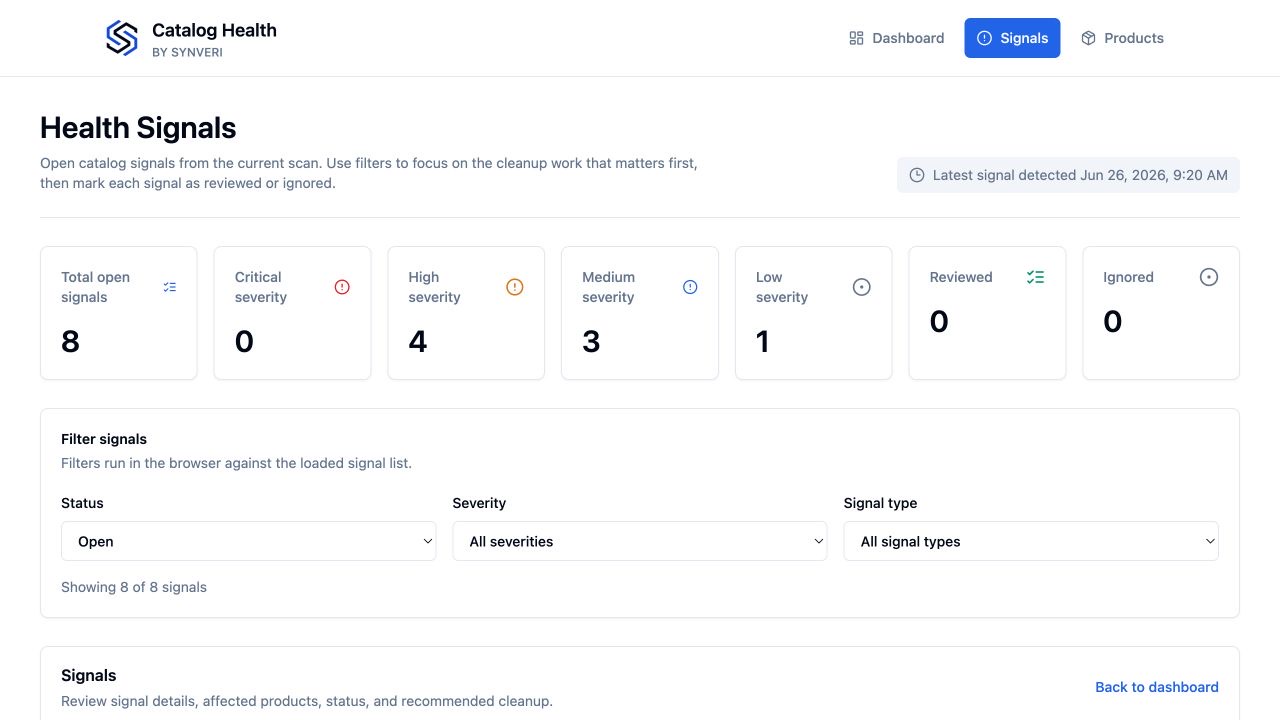Click the Ignored card label
Image resolution: width=1280 pixels, height=720 pixels.
coord(1128,277)
